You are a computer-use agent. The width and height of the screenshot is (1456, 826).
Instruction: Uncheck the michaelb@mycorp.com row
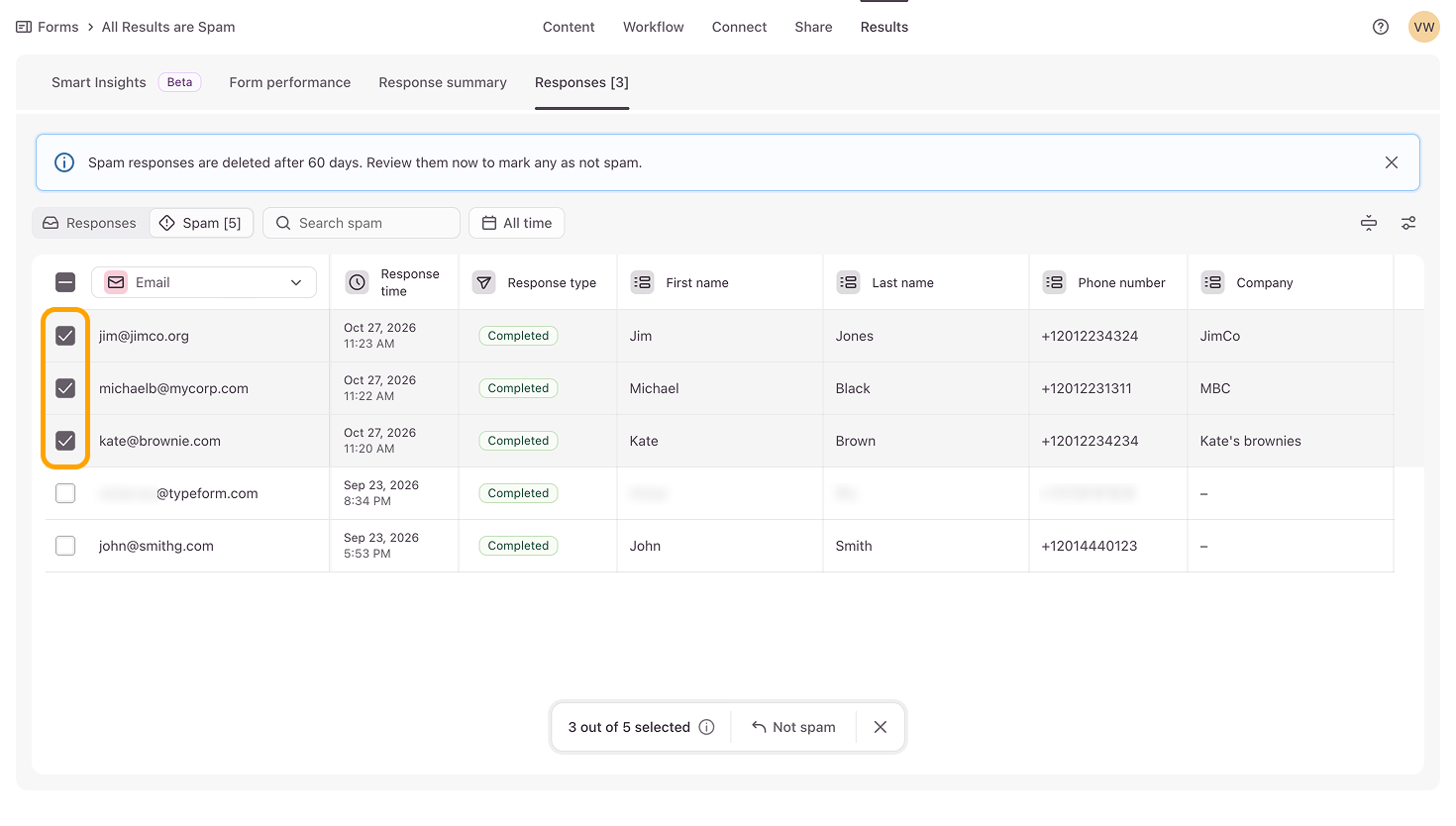click(65, 388)
